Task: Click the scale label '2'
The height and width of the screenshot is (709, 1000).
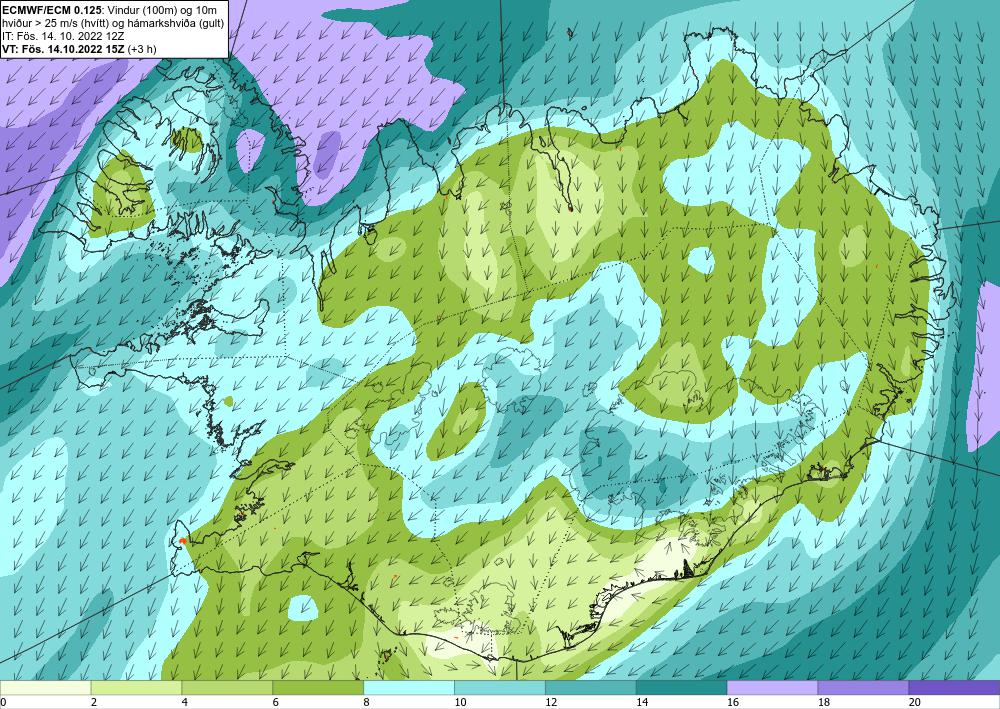Action: click(94, 703)
